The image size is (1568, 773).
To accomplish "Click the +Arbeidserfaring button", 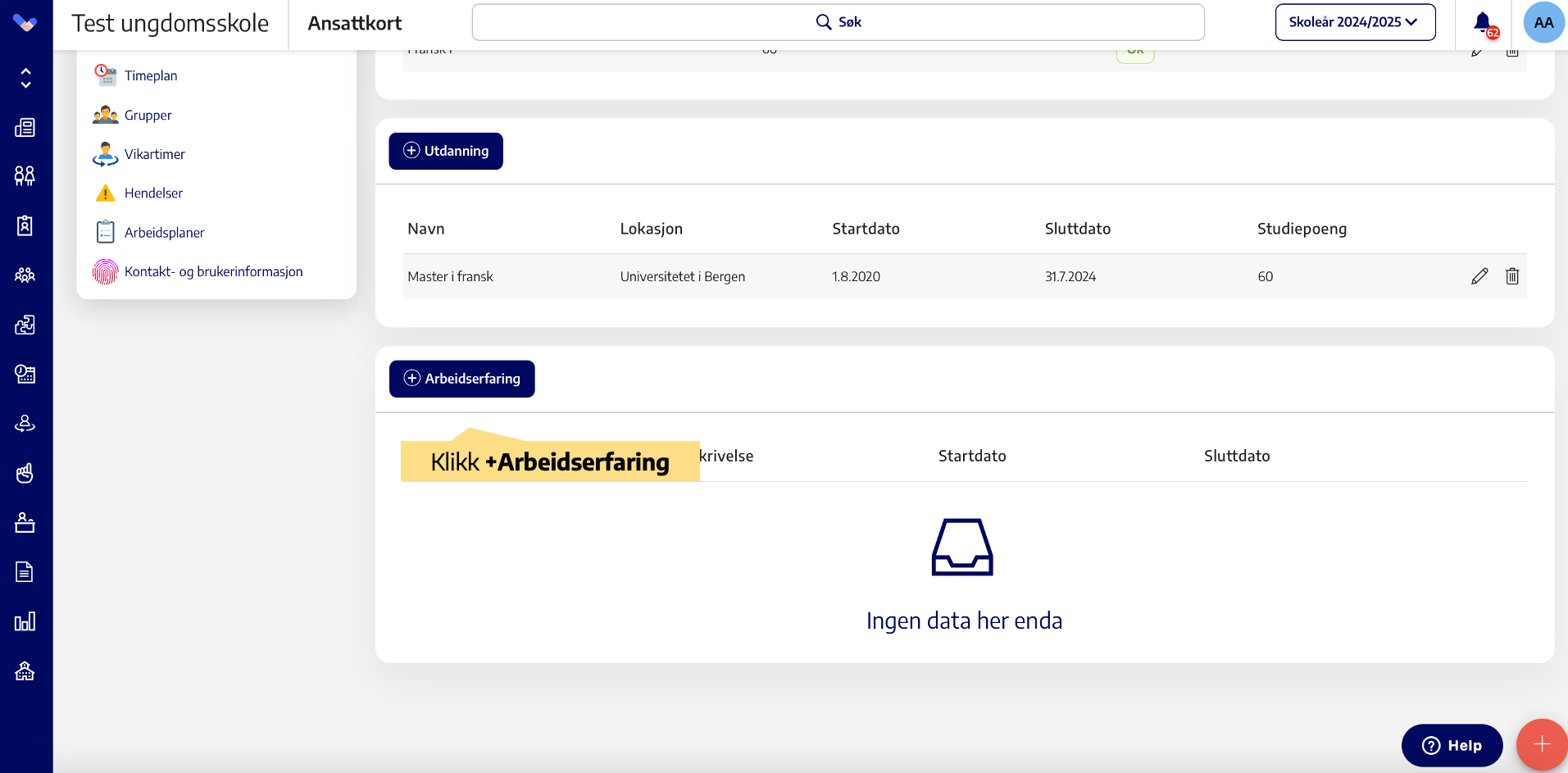I will (x=462, y=379).
